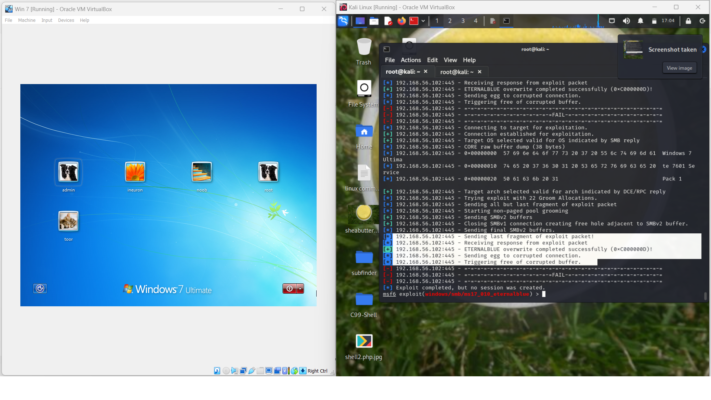711x400 pixels.
Task: Click the USB devices icon in the VirtualBox status bar
Action: point(252,371)
